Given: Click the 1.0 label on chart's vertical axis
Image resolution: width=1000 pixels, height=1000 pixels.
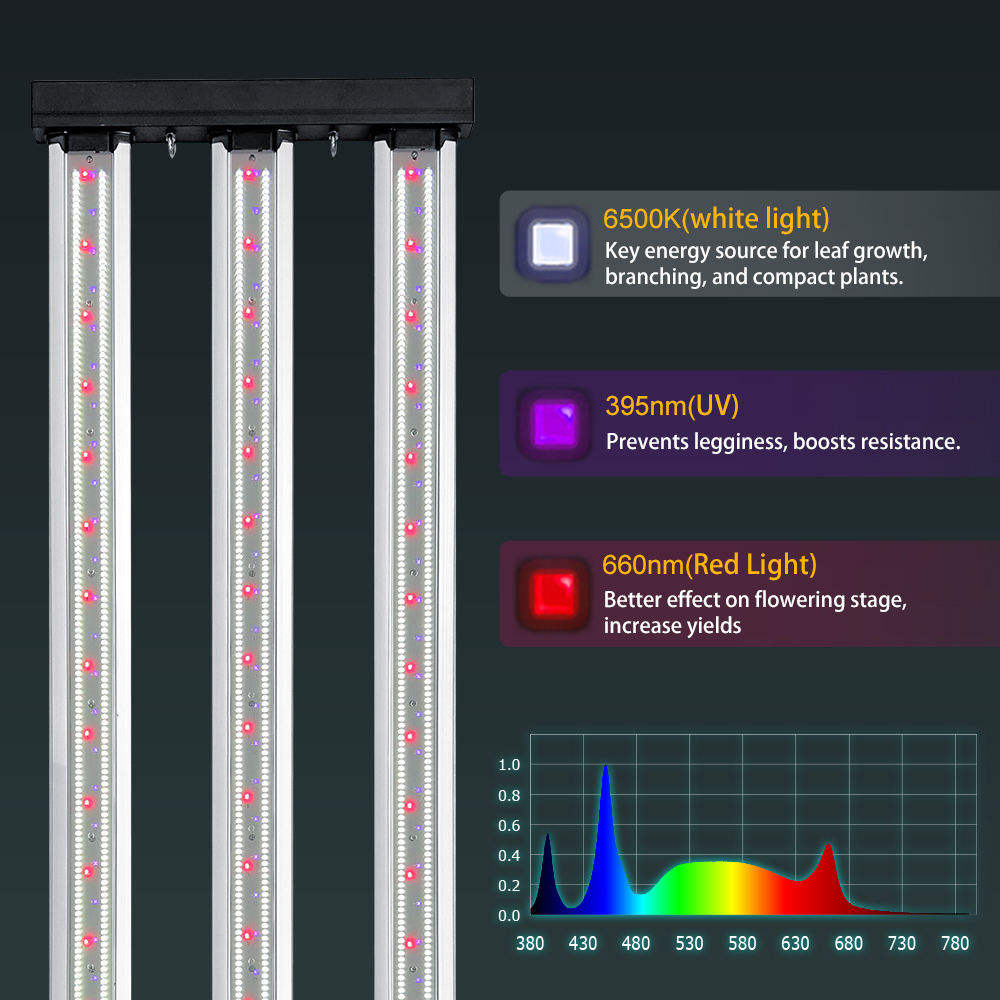Looking at the screenshot, I should click(x=509, y=765).
